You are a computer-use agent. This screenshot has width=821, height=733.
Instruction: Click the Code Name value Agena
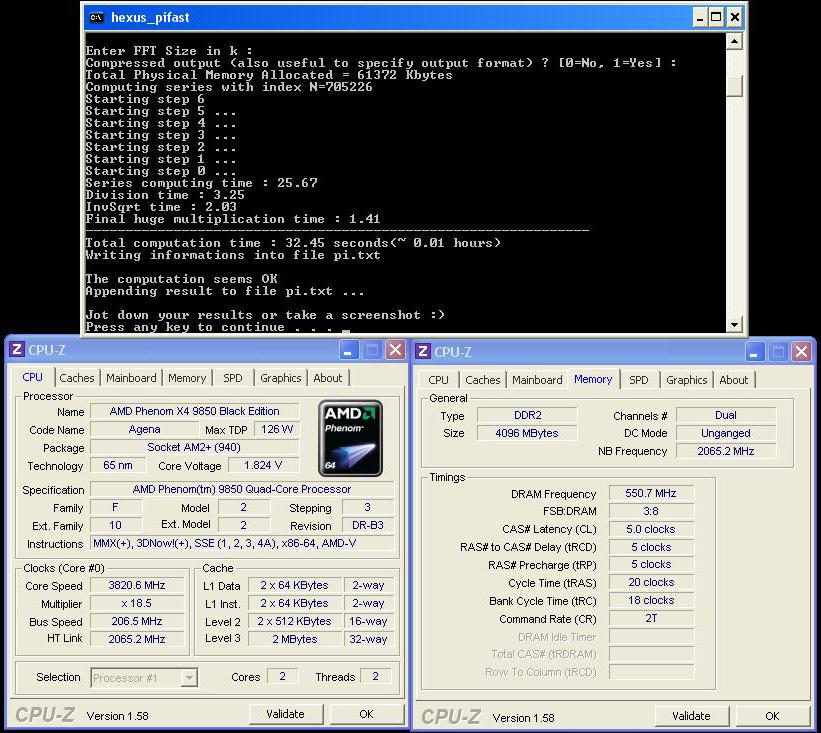pyautogui.click(x=145, y=429)
